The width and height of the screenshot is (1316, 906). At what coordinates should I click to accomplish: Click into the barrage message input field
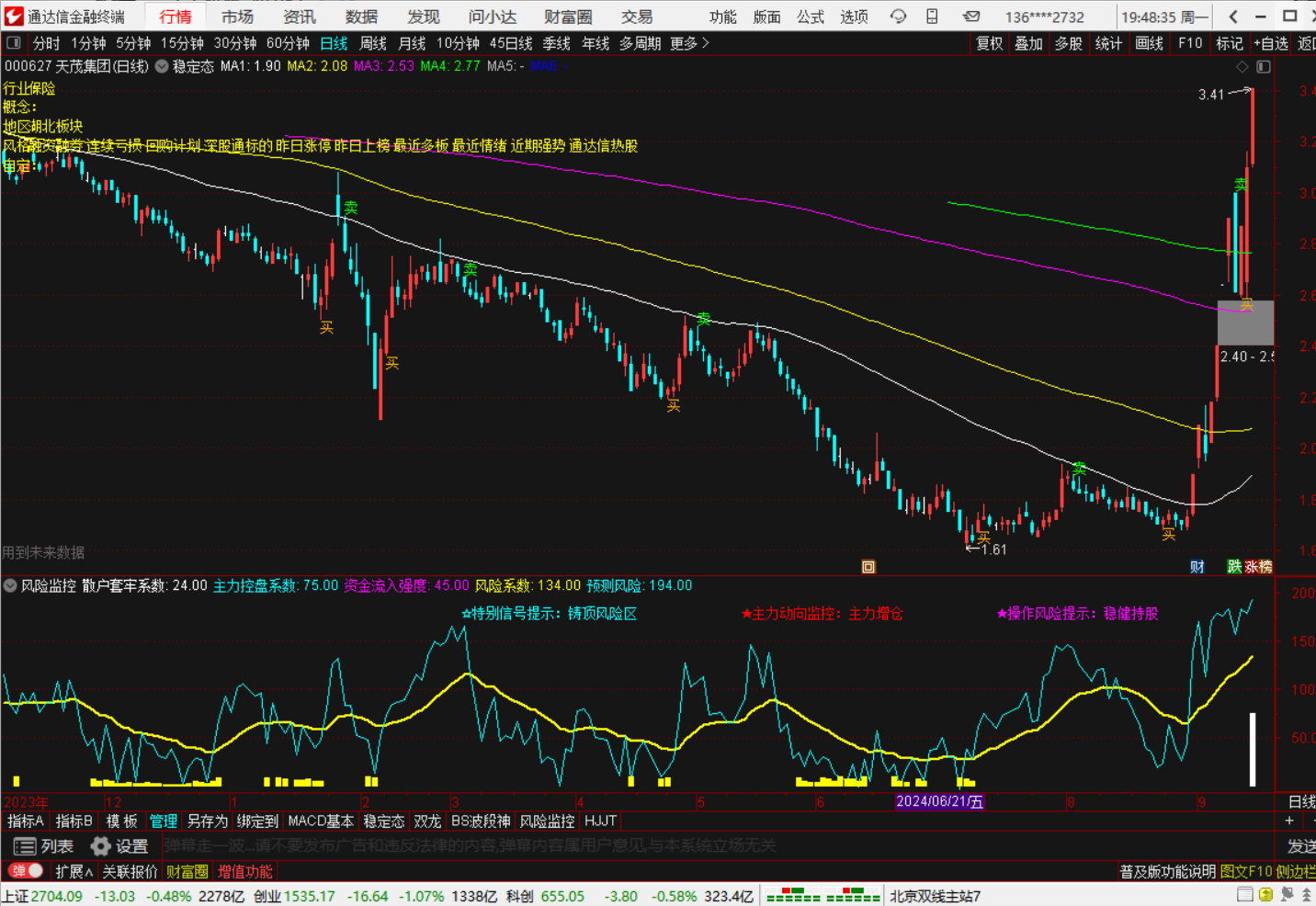(717, 845)
